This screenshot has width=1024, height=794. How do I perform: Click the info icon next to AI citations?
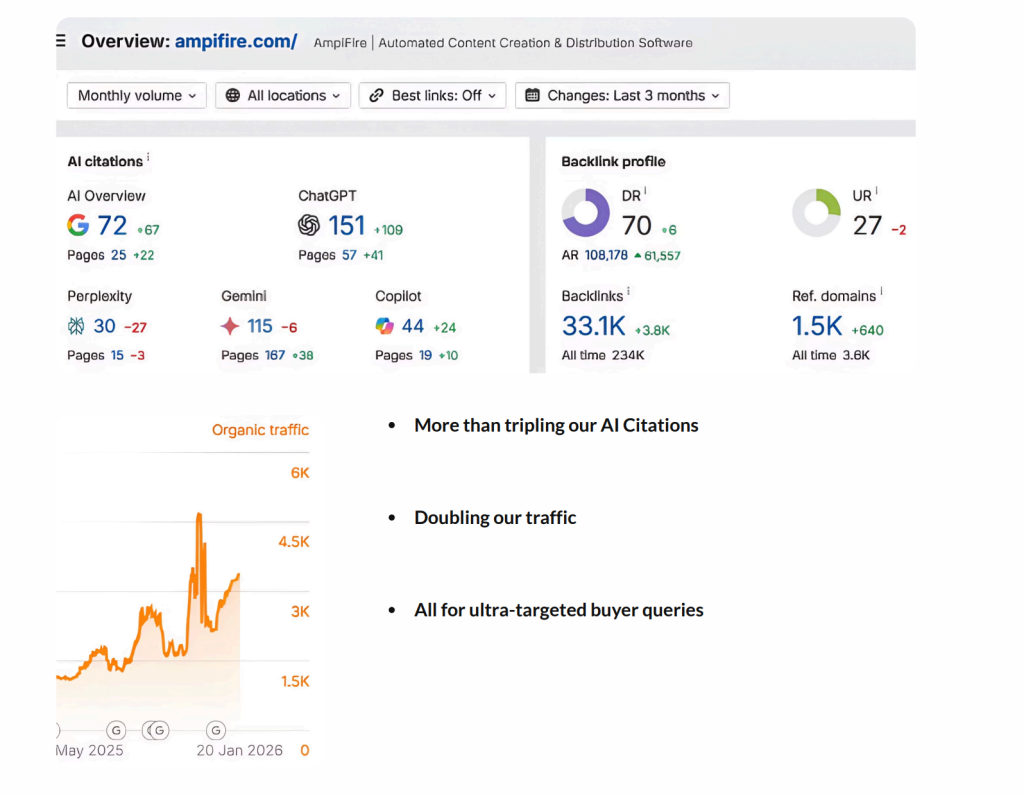coord(148,157)
